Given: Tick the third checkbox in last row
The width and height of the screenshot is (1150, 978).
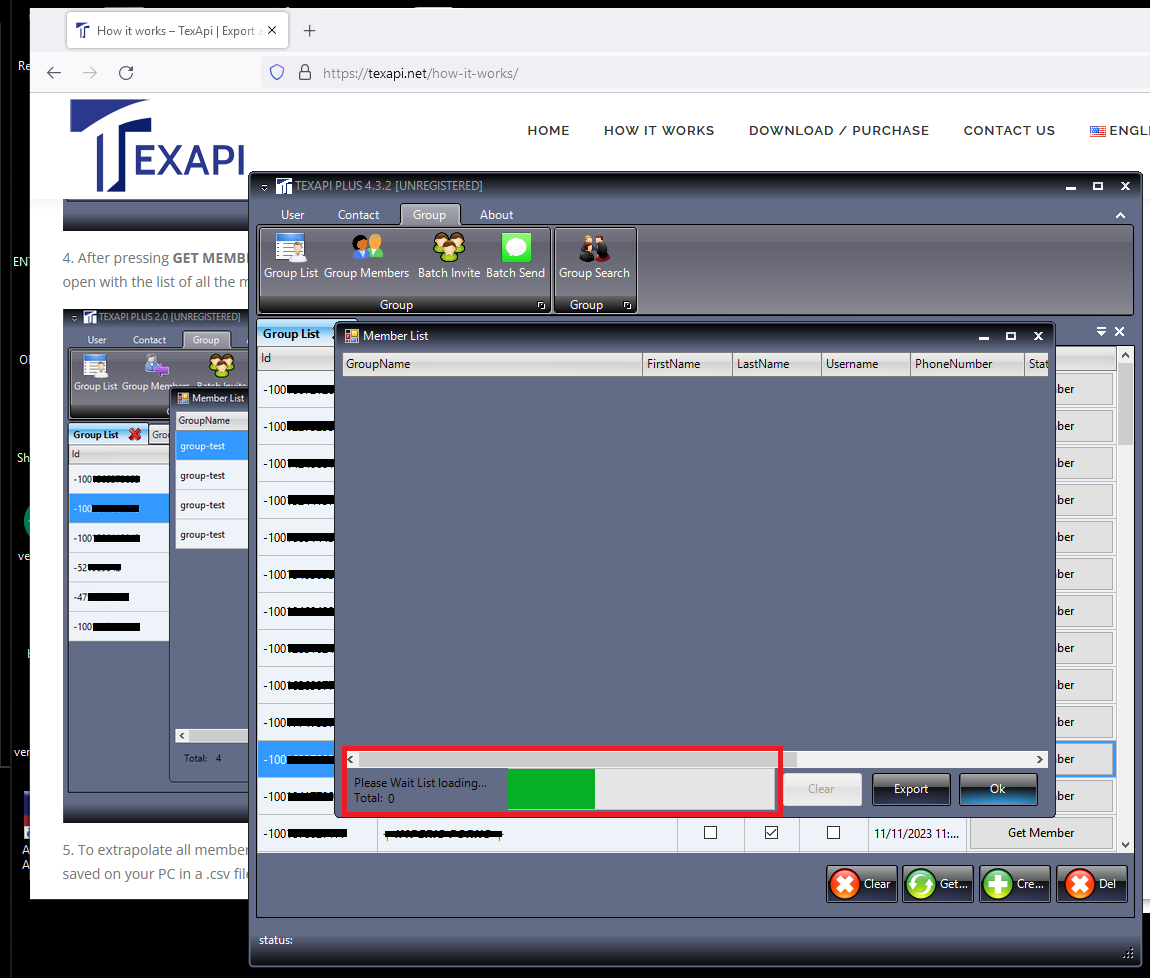Looking at the screenshot, I should (833, 833).
